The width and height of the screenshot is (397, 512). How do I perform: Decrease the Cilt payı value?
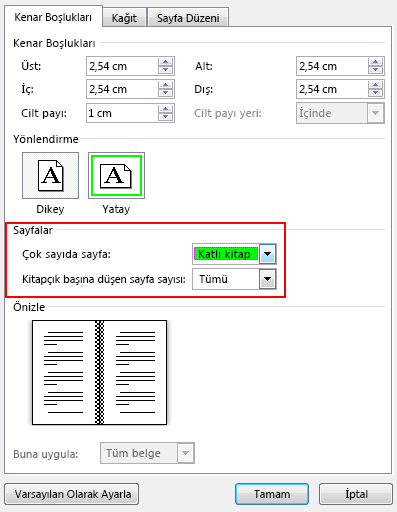(166, 117)
